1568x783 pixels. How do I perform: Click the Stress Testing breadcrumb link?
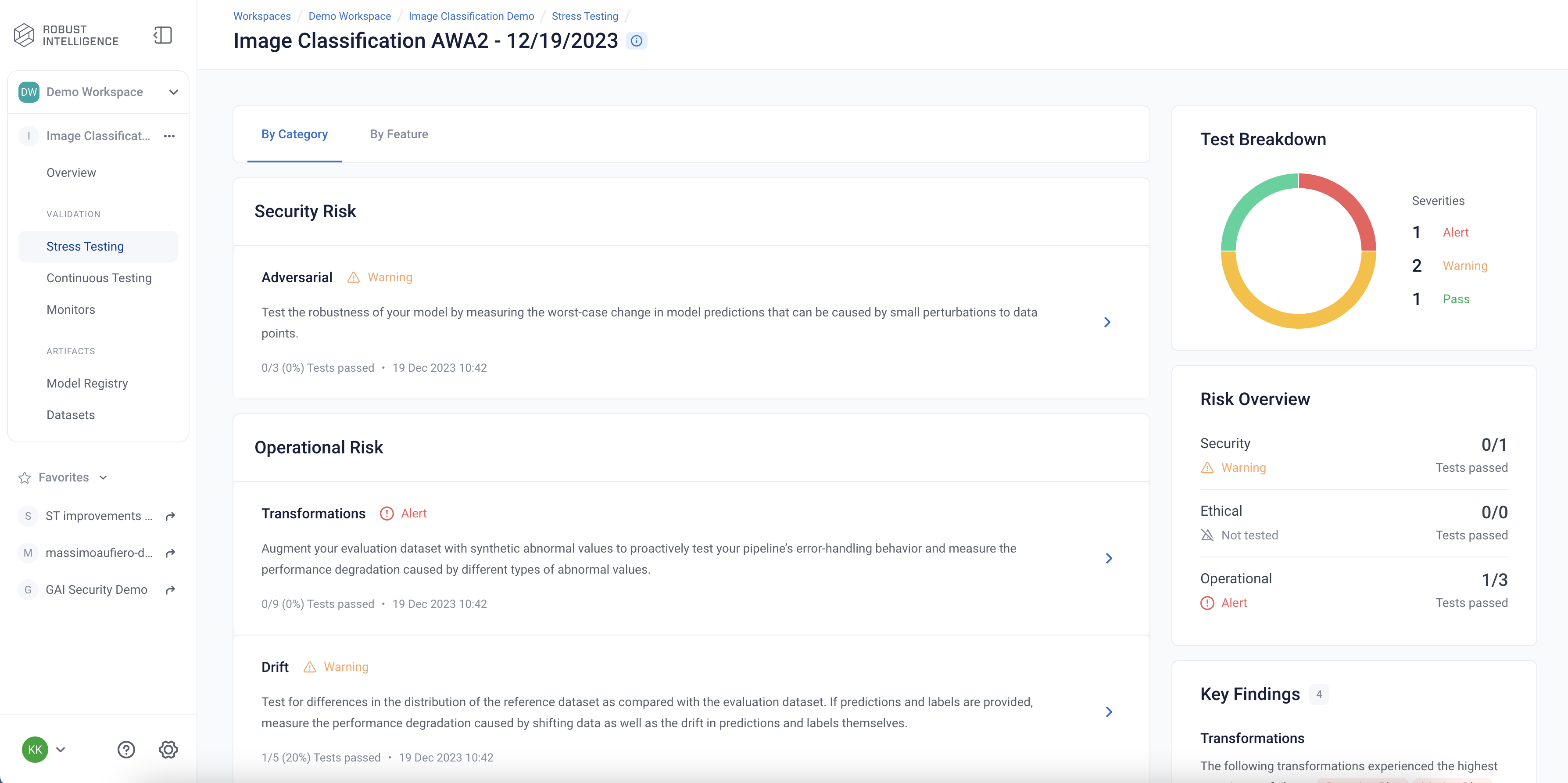(x=585, y=15)
